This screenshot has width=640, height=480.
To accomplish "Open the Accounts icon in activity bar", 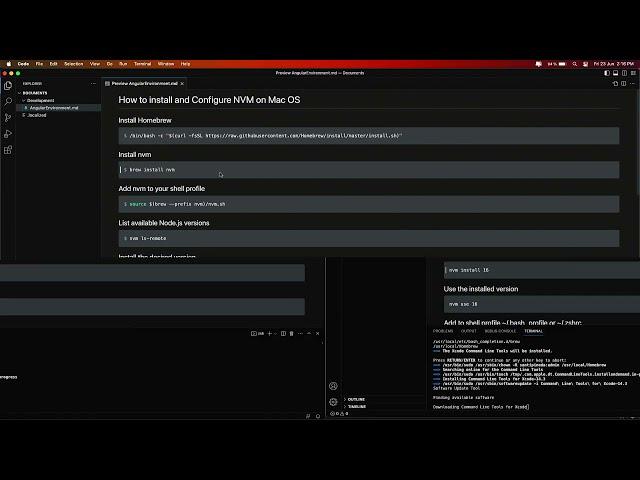I will tap(333, 386).
